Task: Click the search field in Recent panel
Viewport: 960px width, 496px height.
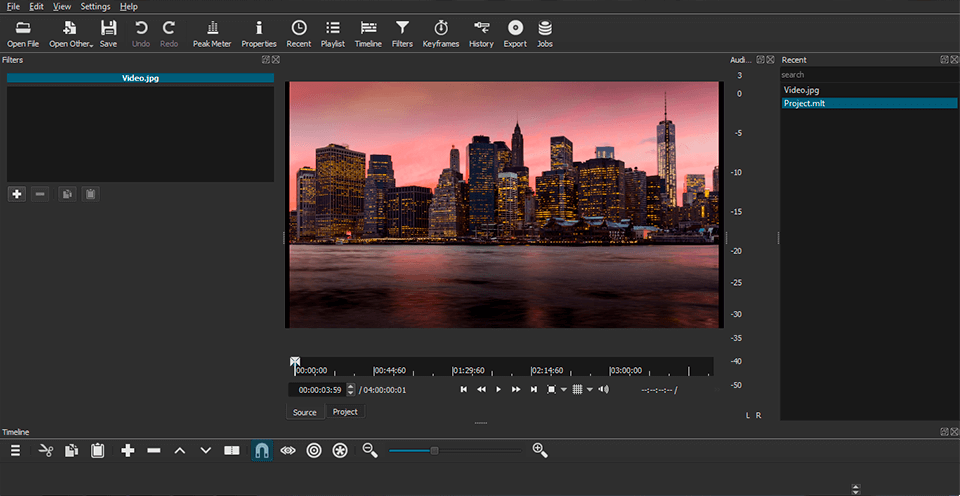Action: pos(869,75)
